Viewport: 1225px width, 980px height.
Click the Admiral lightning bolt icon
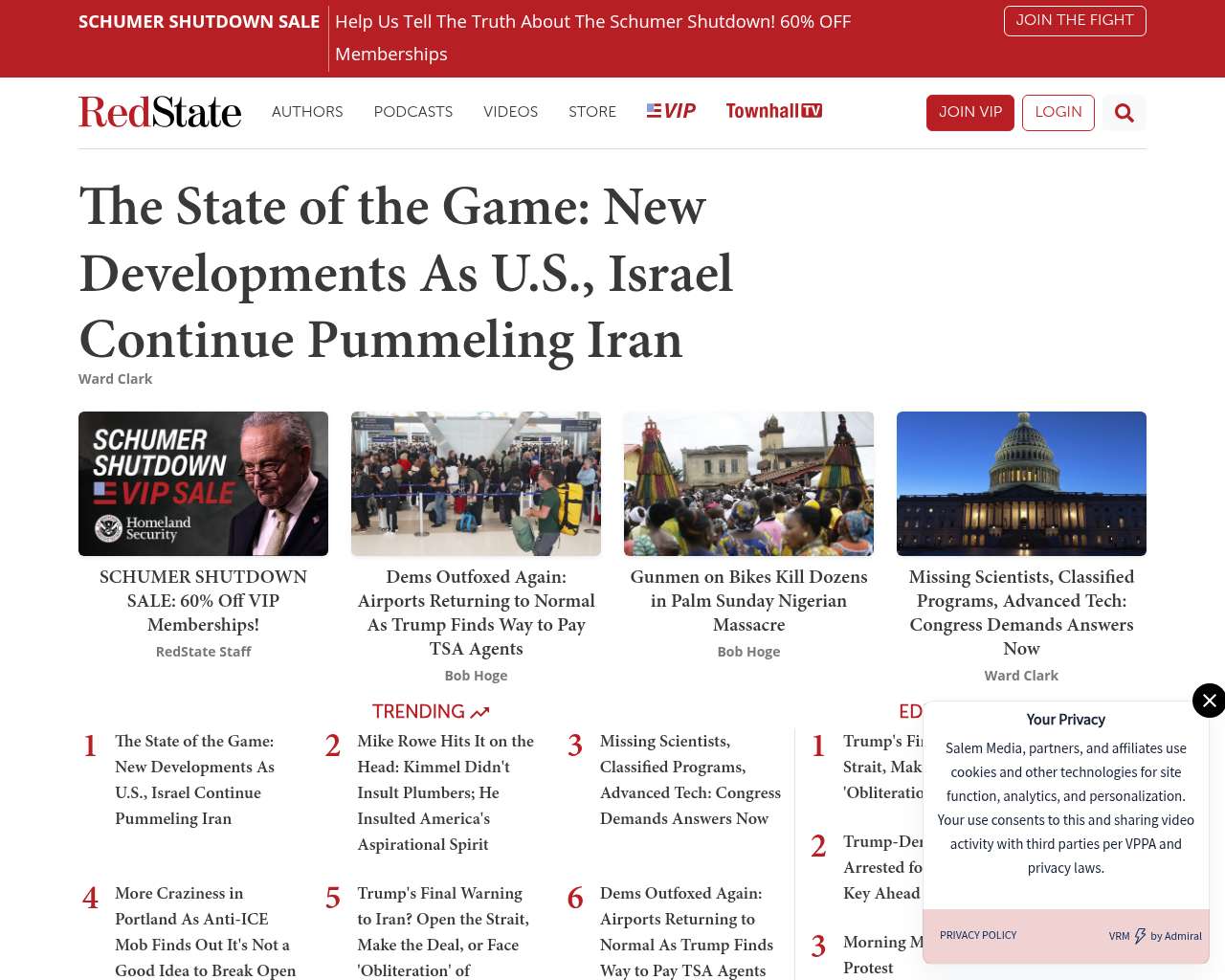pyautogui.click(x=1140, y=936)
